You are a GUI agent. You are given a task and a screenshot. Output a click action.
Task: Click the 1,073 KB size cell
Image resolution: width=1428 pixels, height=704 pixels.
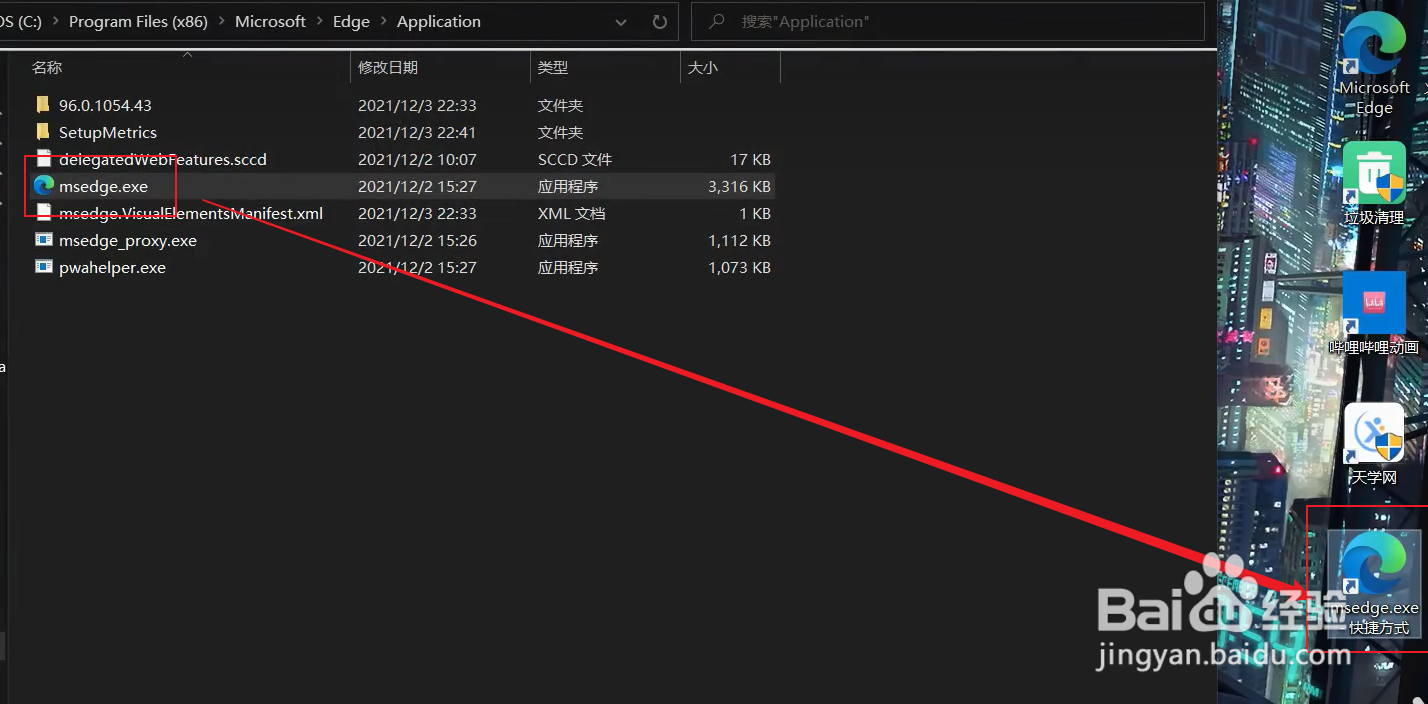tap(739, 267)
